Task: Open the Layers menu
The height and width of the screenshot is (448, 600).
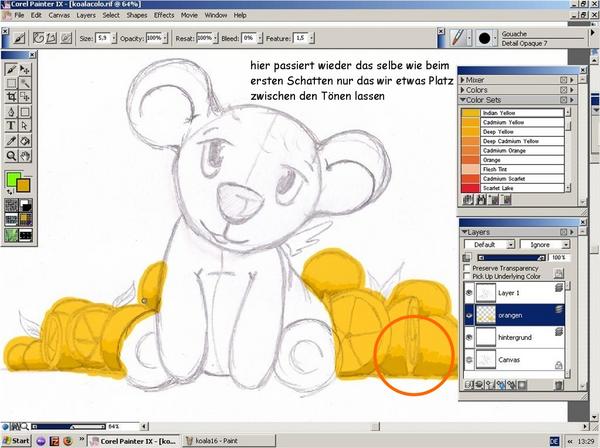Action: pos(86,15)
